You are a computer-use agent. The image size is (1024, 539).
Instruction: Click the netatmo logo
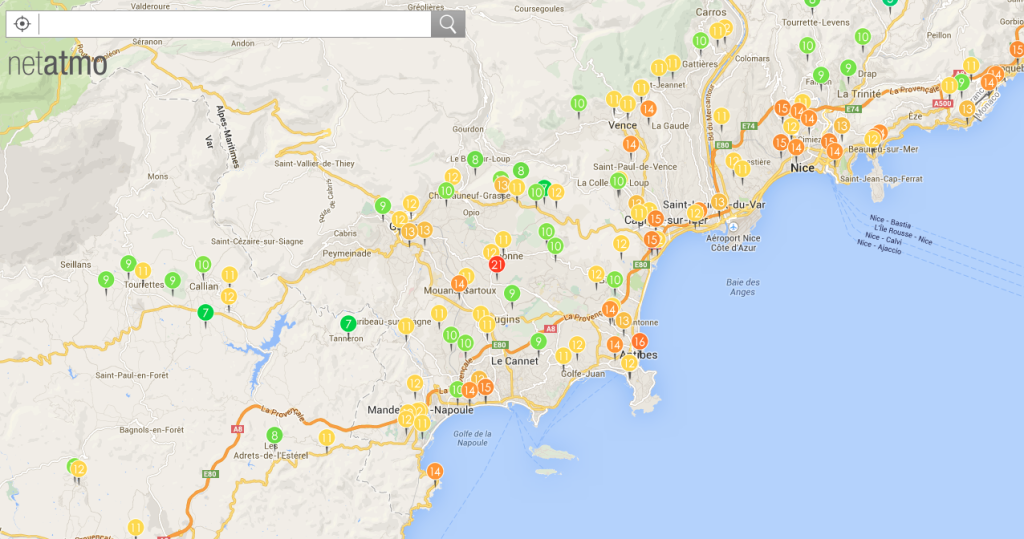point(56,65)
